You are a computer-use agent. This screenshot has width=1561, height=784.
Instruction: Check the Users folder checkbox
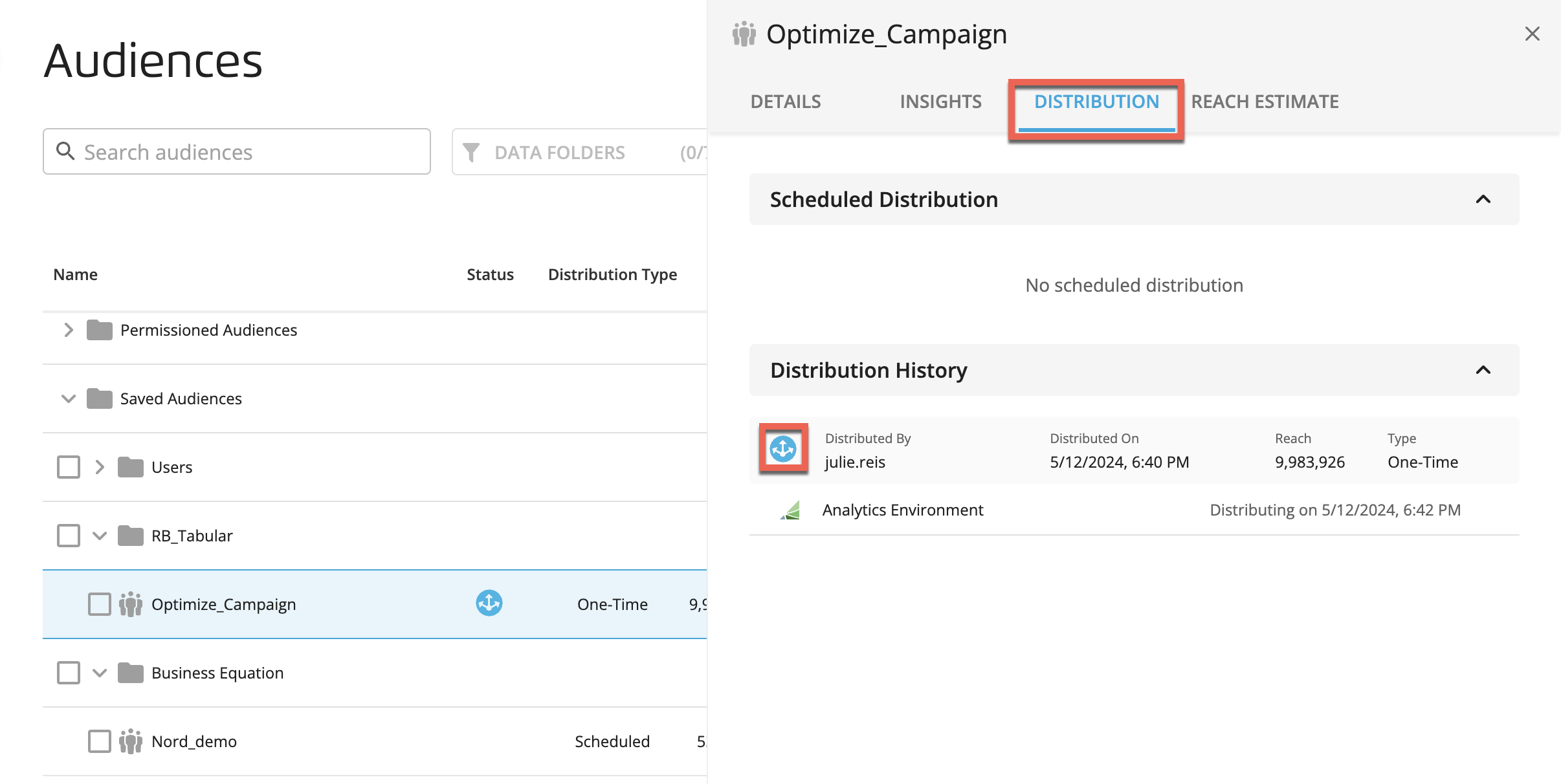point(69,467)
